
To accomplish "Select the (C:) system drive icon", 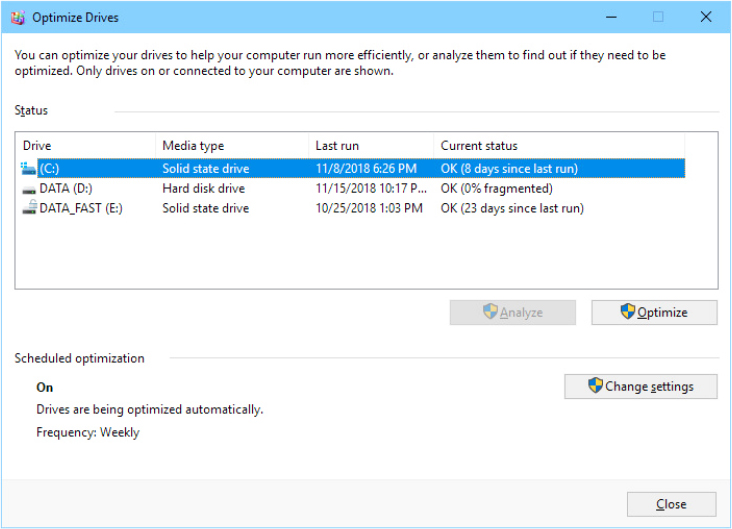I will (x=28, y=169).
